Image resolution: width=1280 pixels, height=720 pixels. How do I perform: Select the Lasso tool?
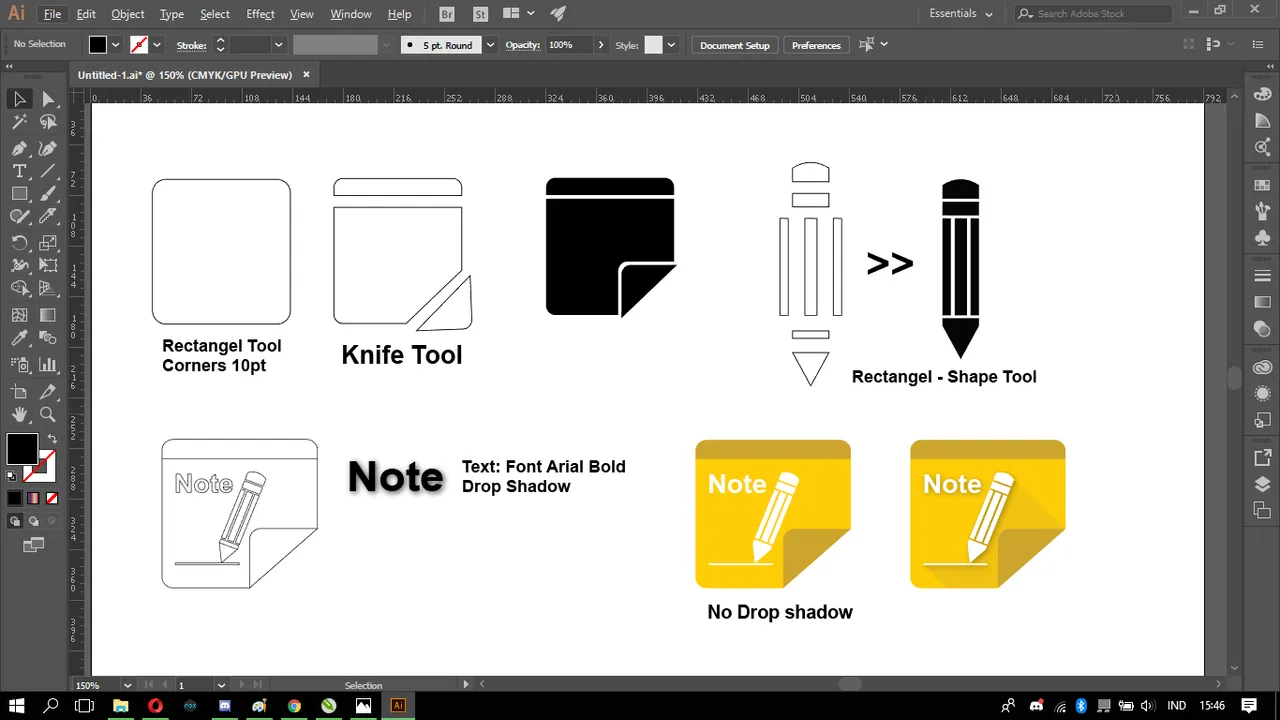point(48,122)
